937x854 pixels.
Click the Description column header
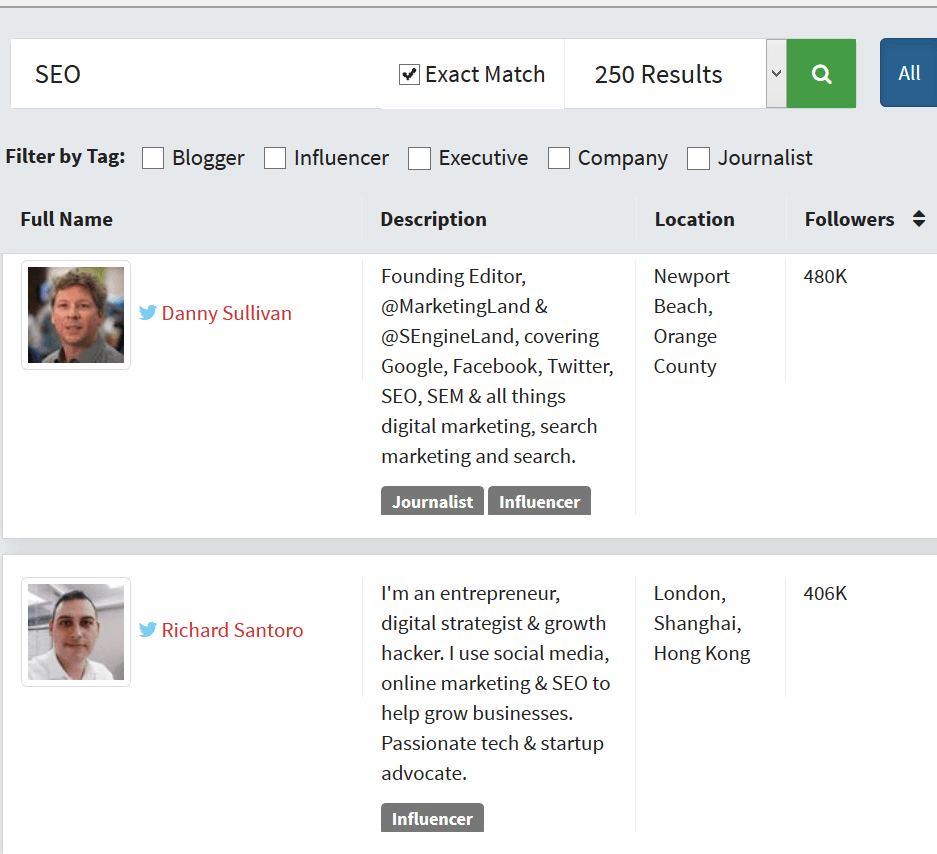(x=433, y=219)
